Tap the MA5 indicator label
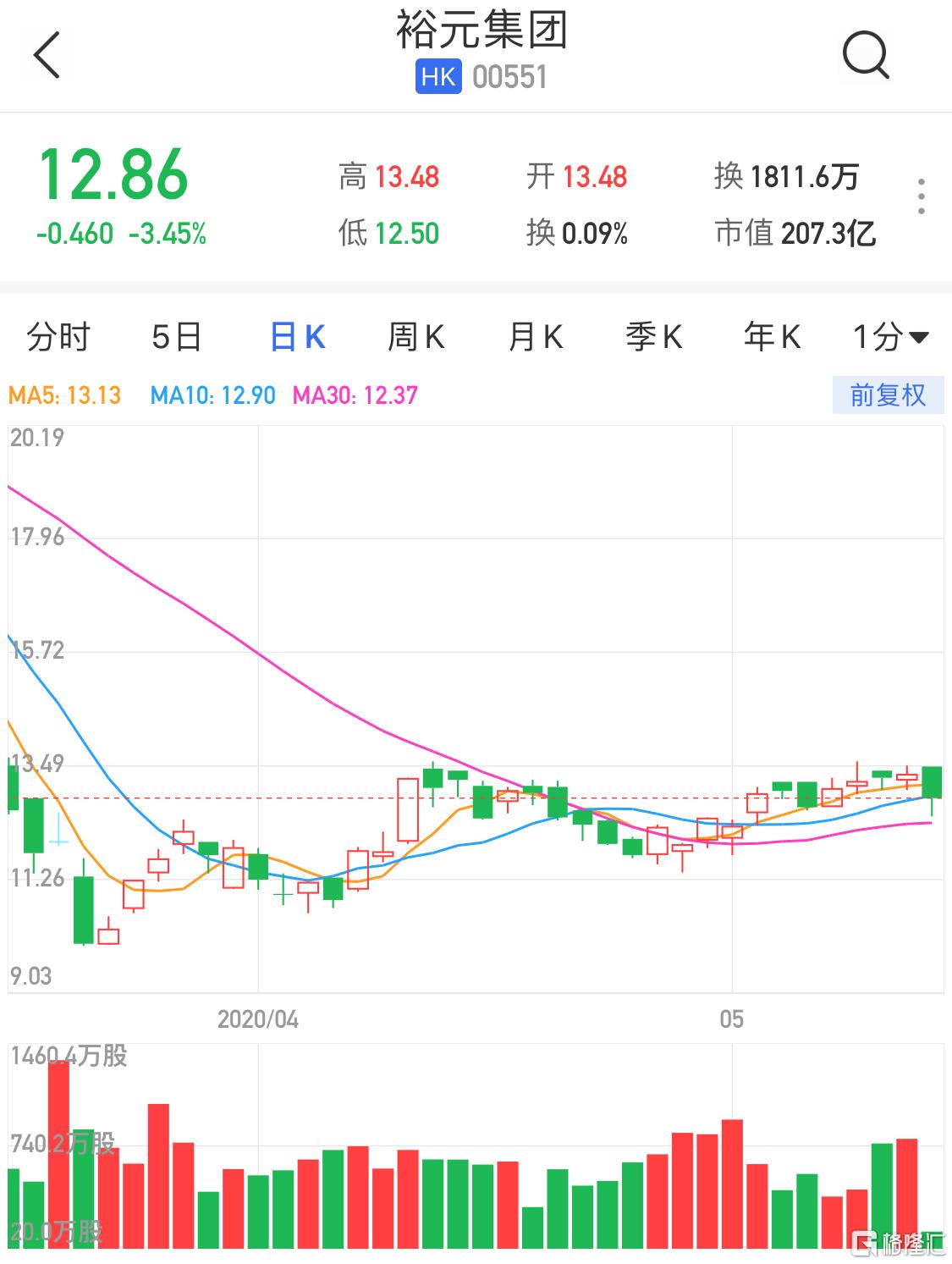952x1264 pixels. (64, 395)
